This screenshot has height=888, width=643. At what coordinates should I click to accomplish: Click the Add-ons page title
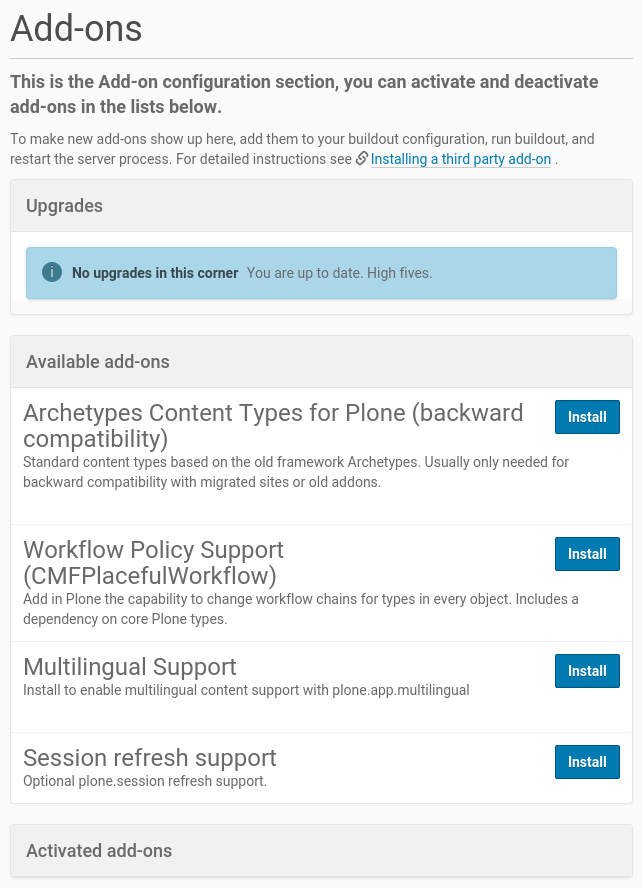[76, 28]
